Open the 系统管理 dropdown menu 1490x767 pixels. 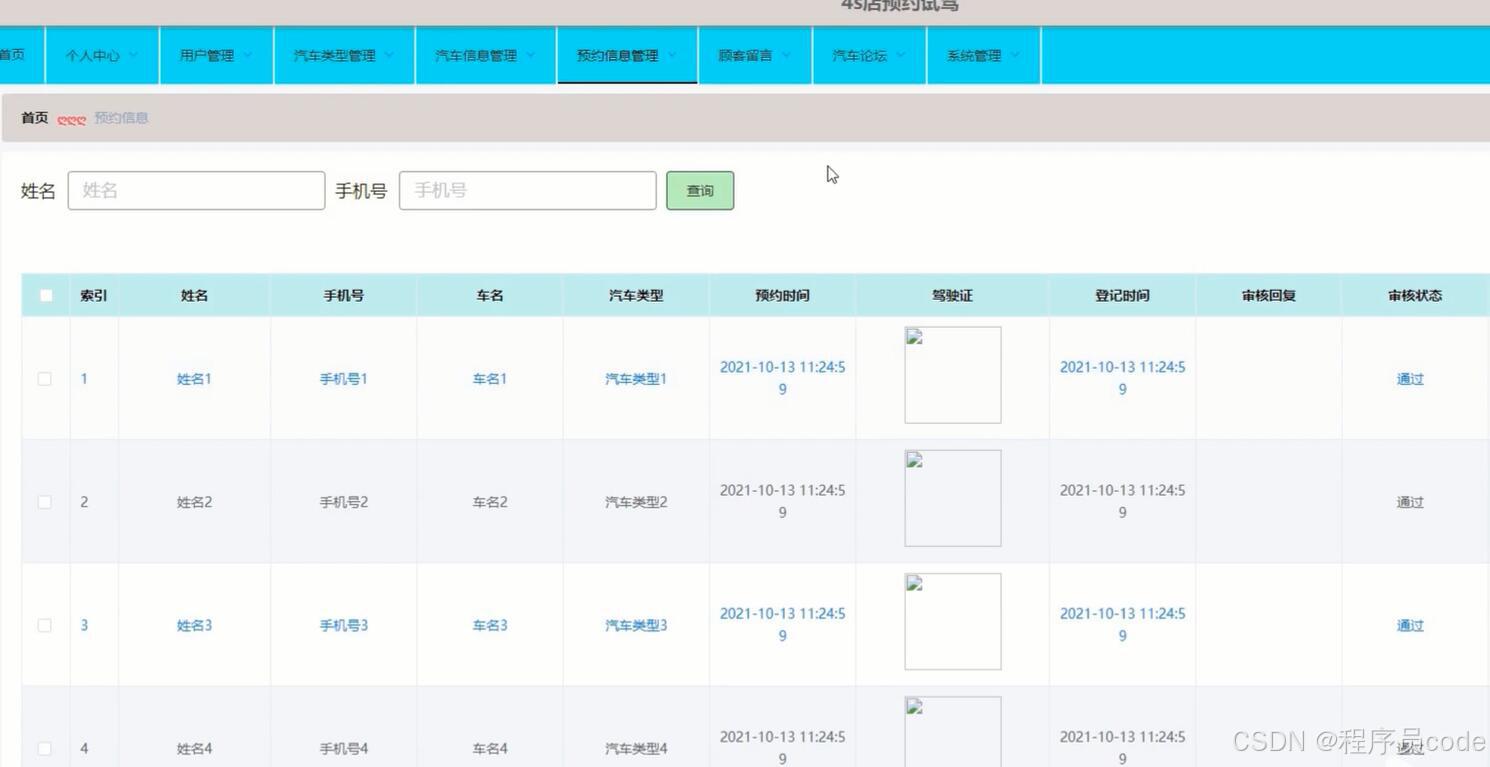click(x=974, y=55)
